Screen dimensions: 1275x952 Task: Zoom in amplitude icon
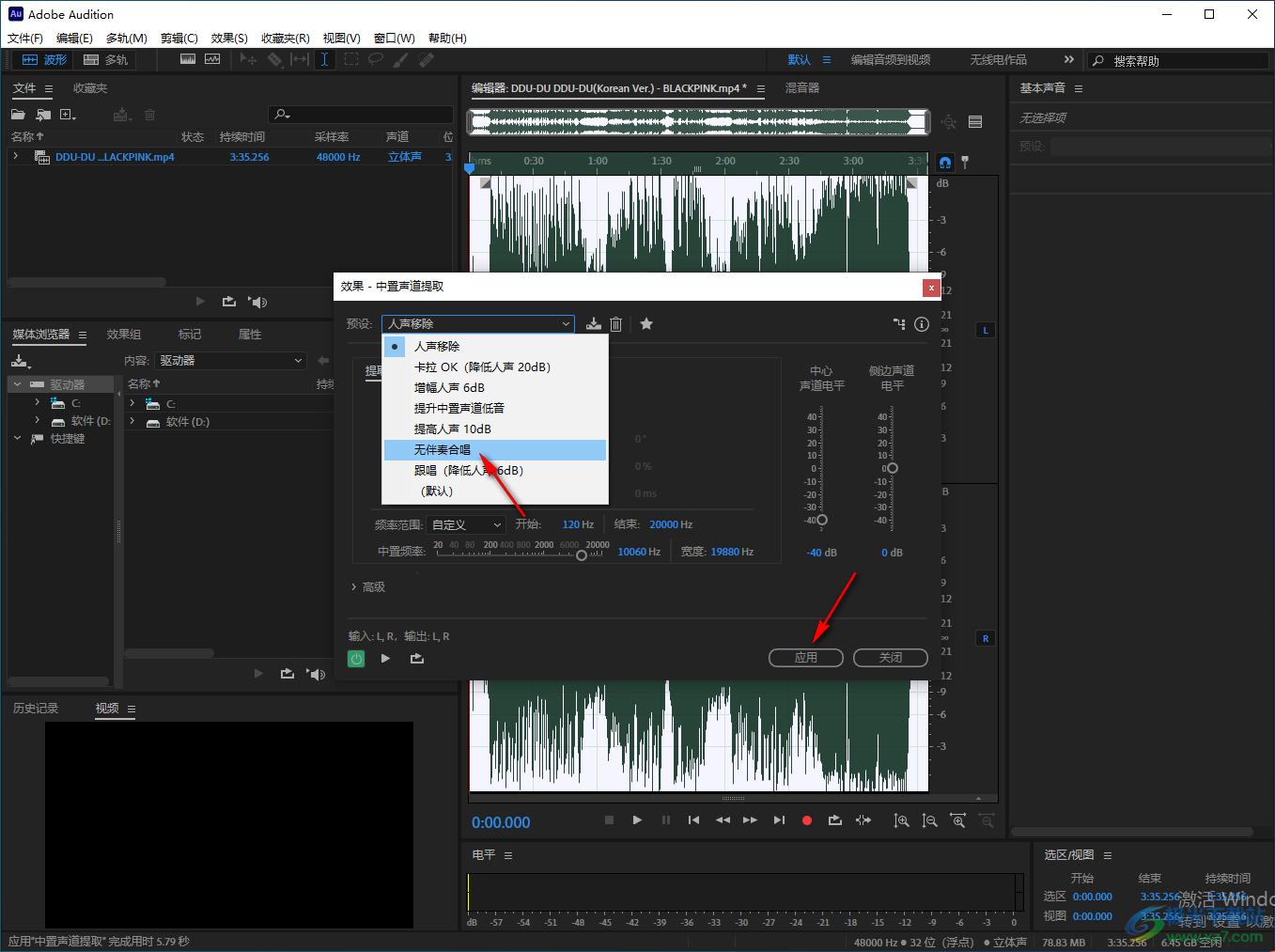pos(901,820)
